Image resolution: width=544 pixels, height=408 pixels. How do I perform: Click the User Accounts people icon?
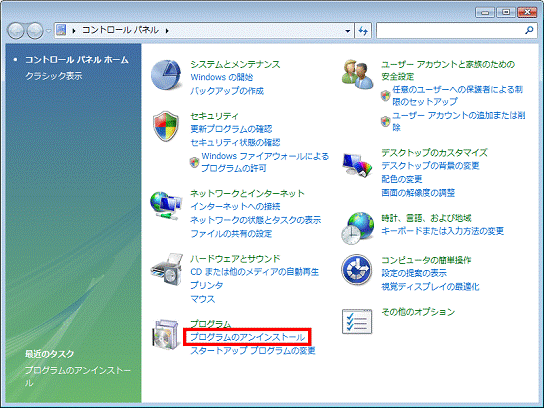[x=357, y=74]
